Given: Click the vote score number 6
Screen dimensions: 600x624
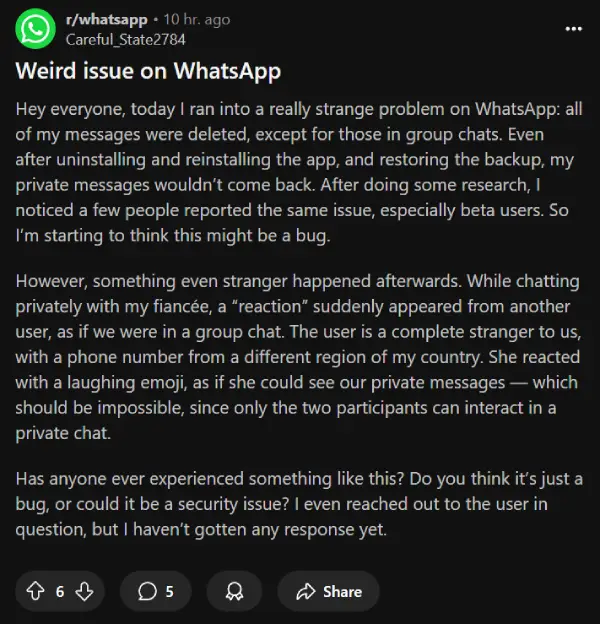Looking at the screenshot, I should pos(60,592).
